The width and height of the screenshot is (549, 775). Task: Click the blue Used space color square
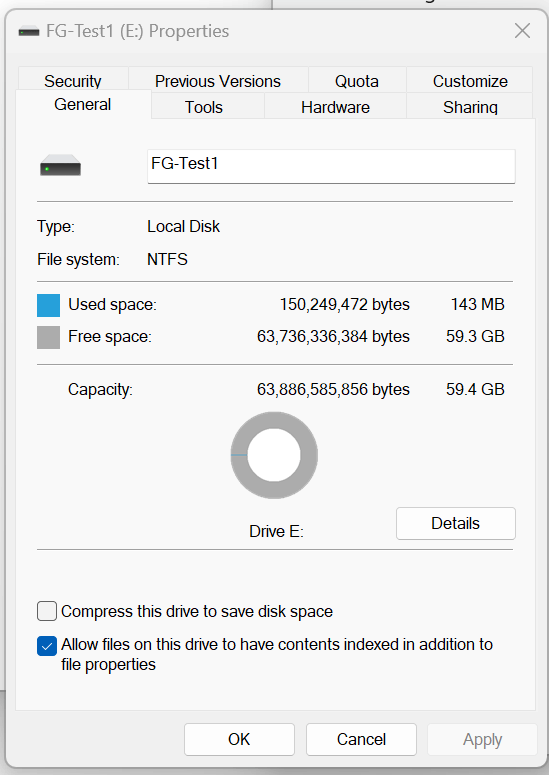pos(48,305)
